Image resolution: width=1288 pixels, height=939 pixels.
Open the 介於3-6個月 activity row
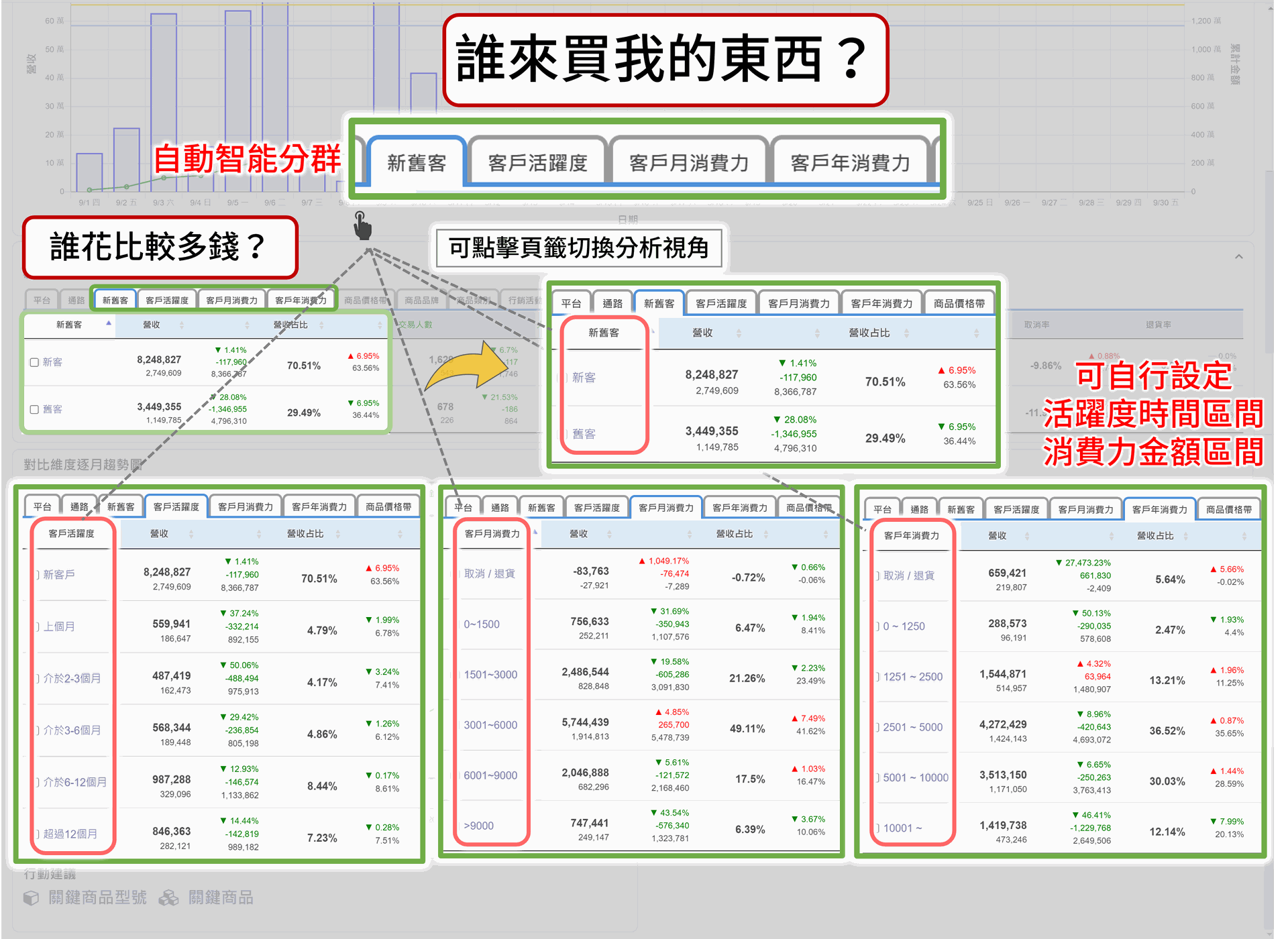click(72, 730)
